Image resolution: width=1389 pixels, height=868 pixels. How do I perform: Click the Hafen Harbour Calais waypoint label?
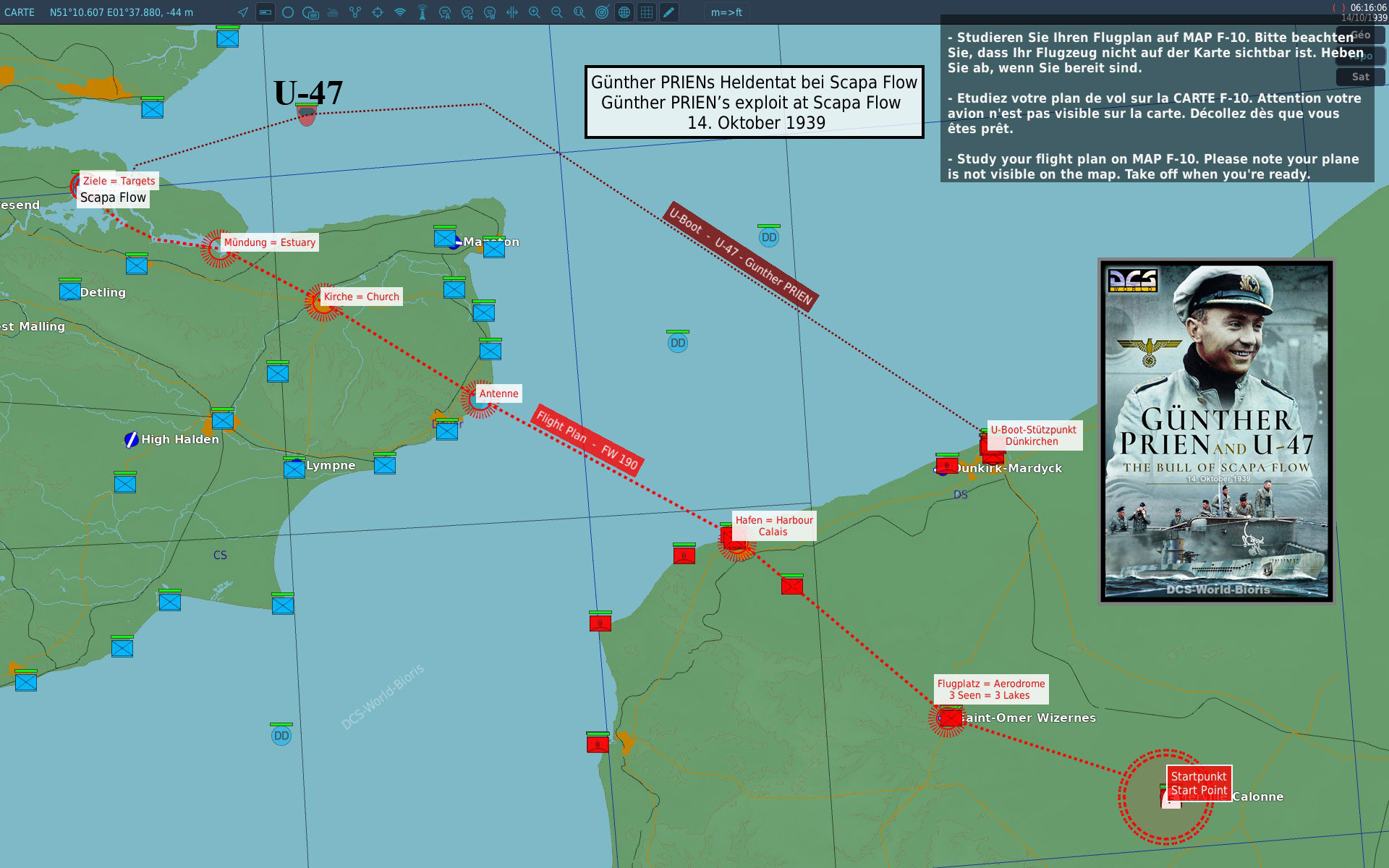click(x=773, y=526)
